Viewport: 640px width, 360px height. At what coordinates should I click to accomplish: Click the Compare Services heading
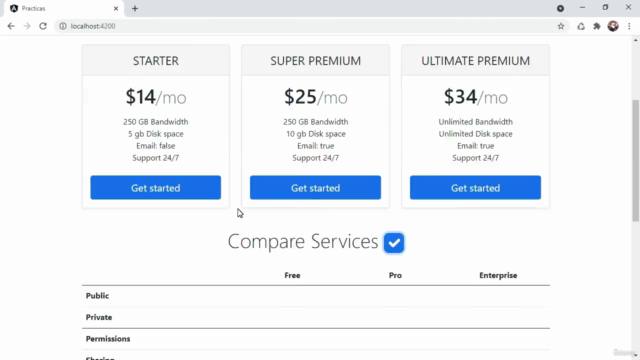(303, 241)
